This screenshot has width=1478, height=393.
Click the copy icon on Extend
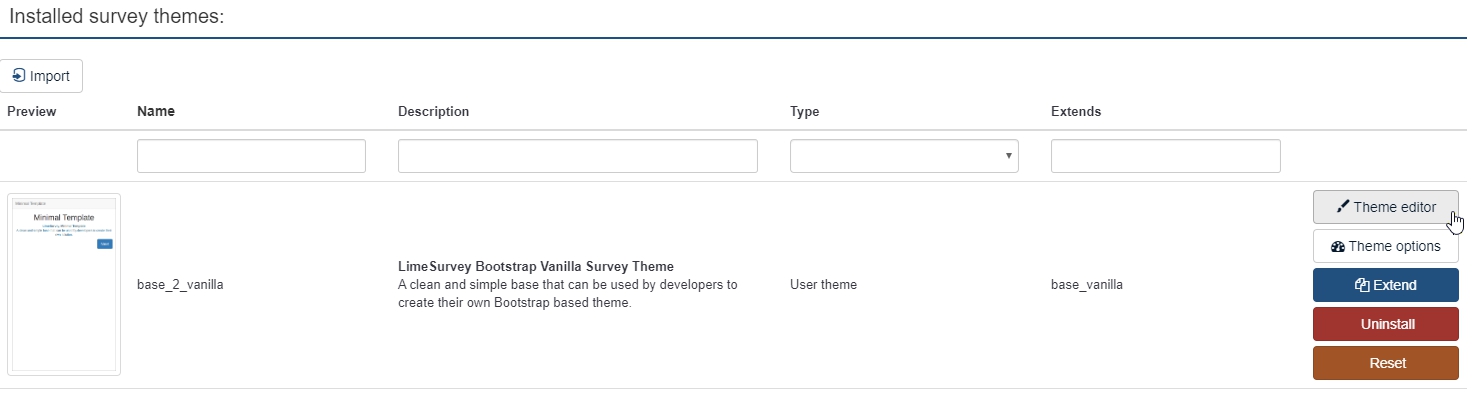pyautogui.click(x=1361, y=285)
